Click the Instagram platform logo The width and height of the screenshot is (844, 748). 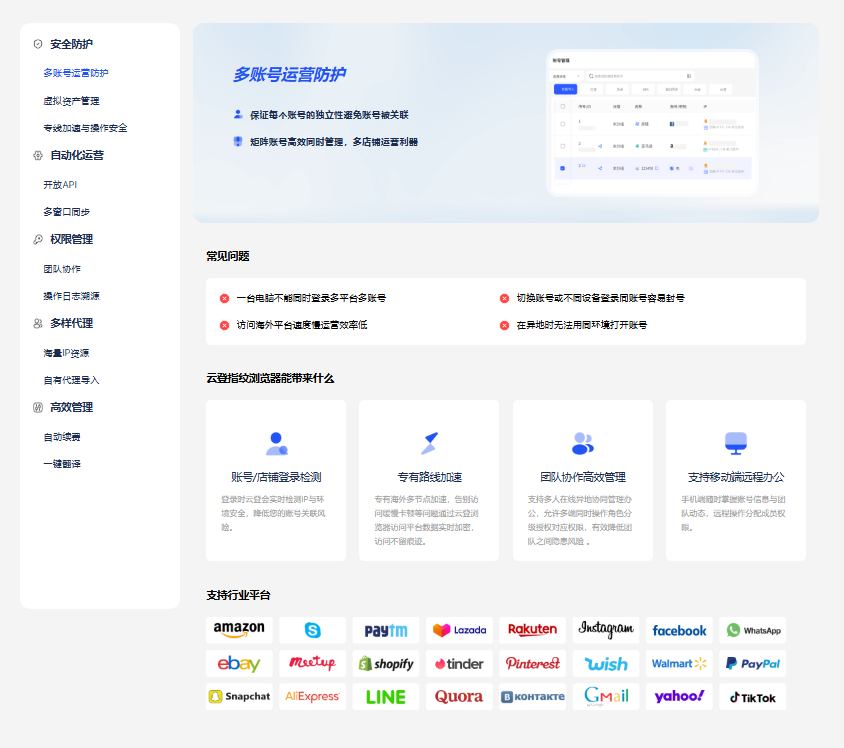tap(606, 630)
